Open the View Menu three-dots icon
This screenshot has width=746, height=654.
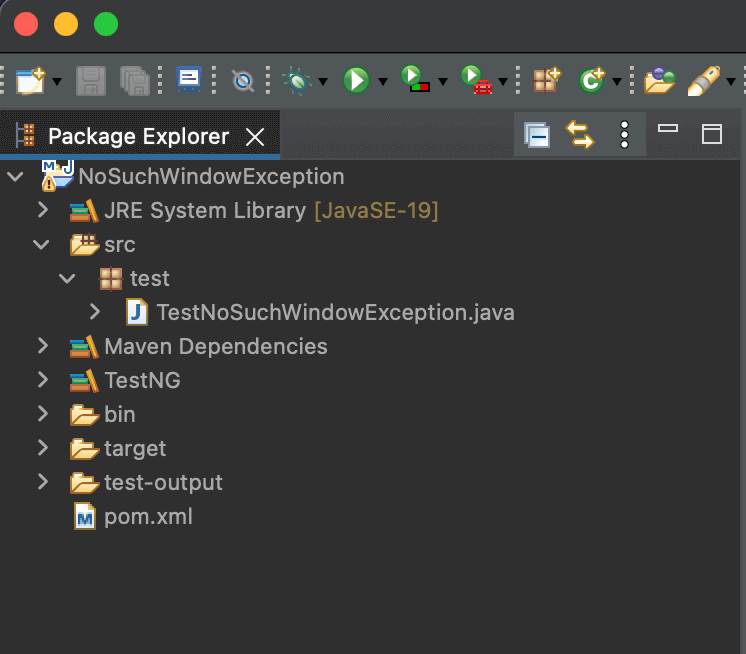click(x=624, y=135)
